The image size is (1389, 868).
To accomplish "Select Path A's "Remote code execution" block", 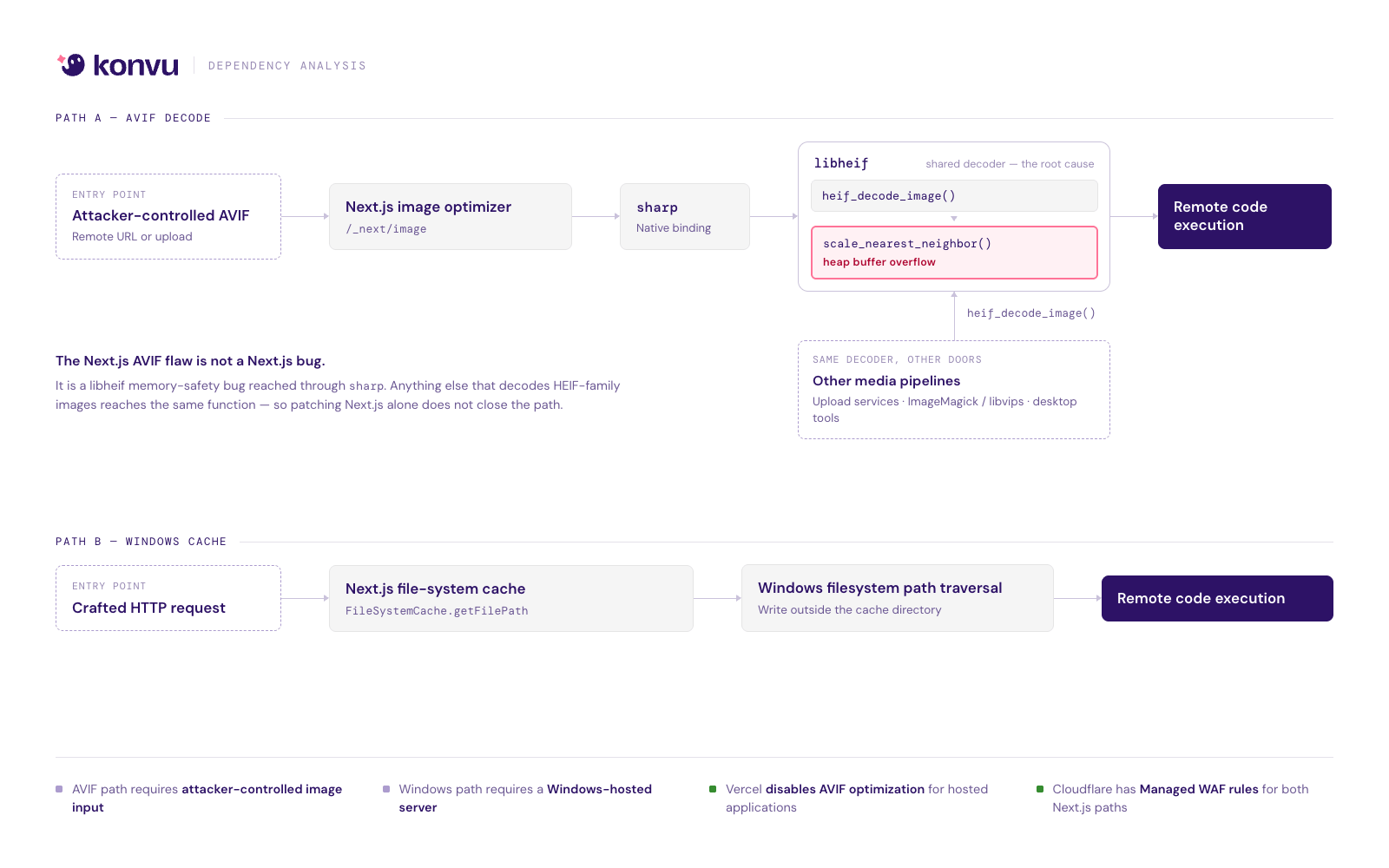I will click(1245, 216).
